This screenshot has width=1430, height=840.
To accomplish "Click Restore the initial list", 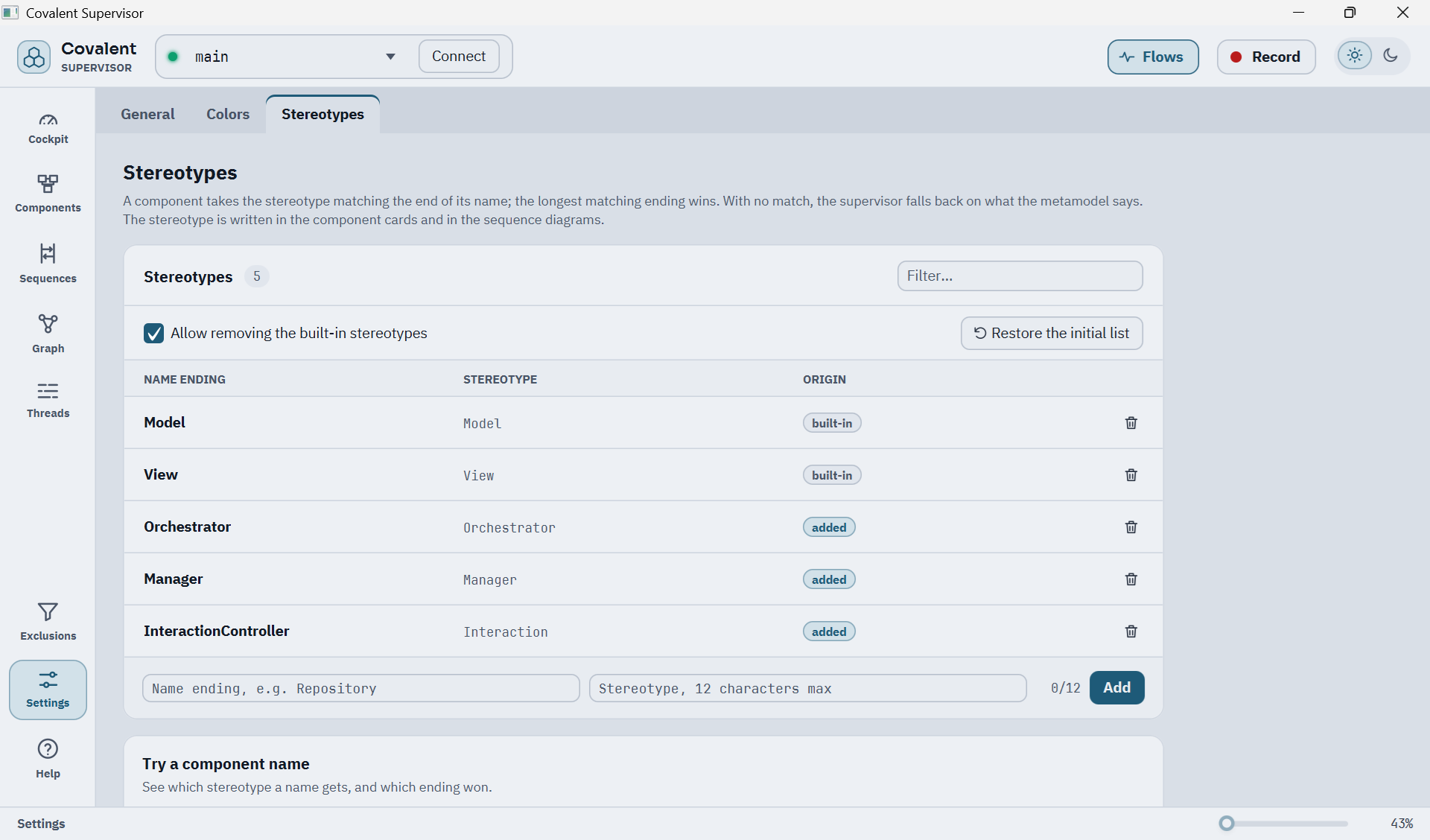I will pos(1052,333).
